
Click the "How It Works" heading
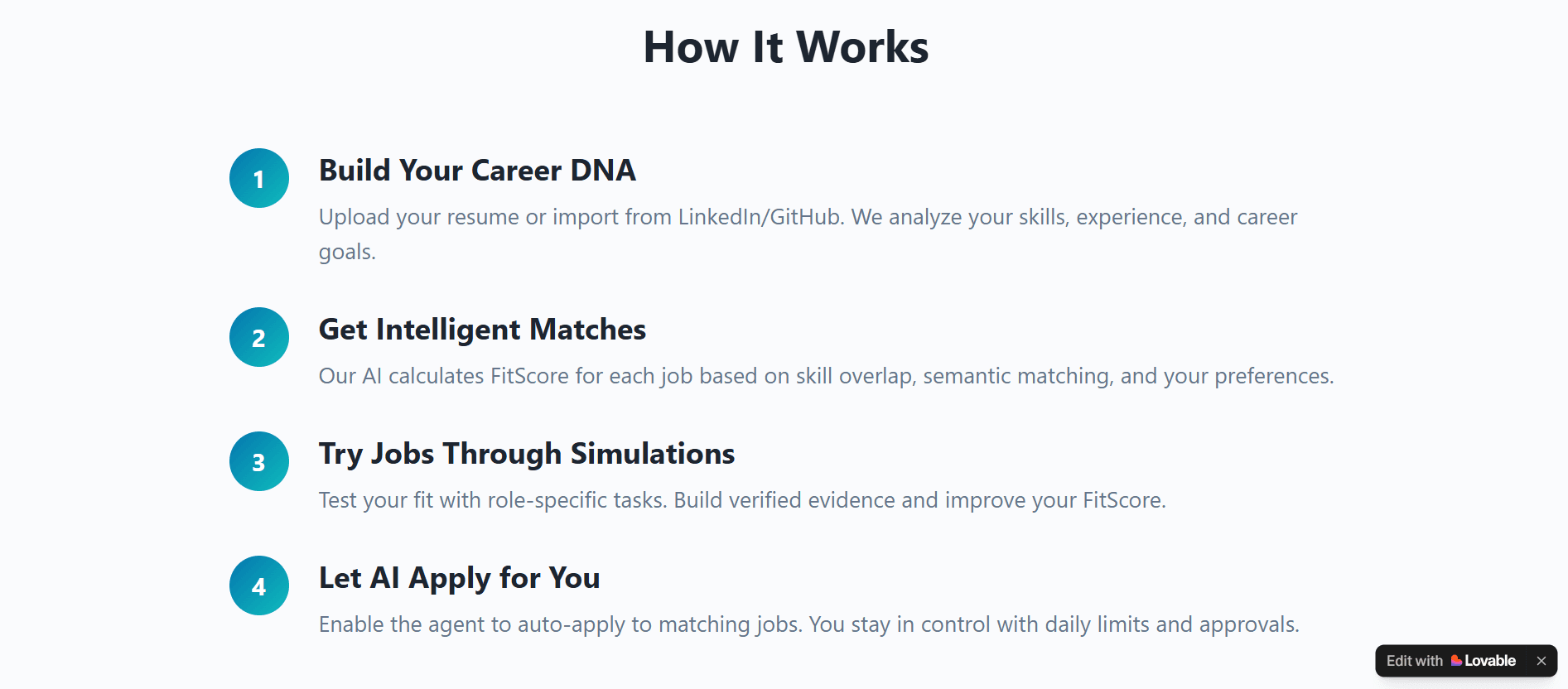click(785, 47)
